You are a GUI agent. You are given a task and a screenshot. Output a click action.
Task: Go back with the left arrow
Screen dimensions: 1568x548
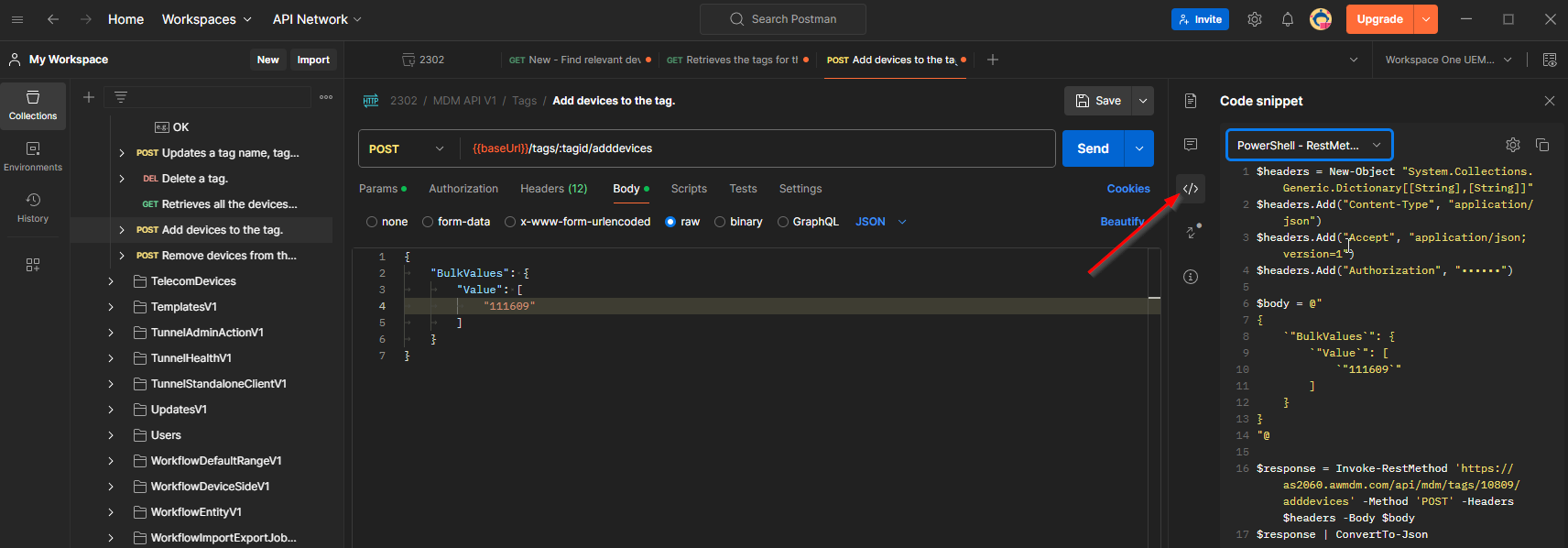53,19
